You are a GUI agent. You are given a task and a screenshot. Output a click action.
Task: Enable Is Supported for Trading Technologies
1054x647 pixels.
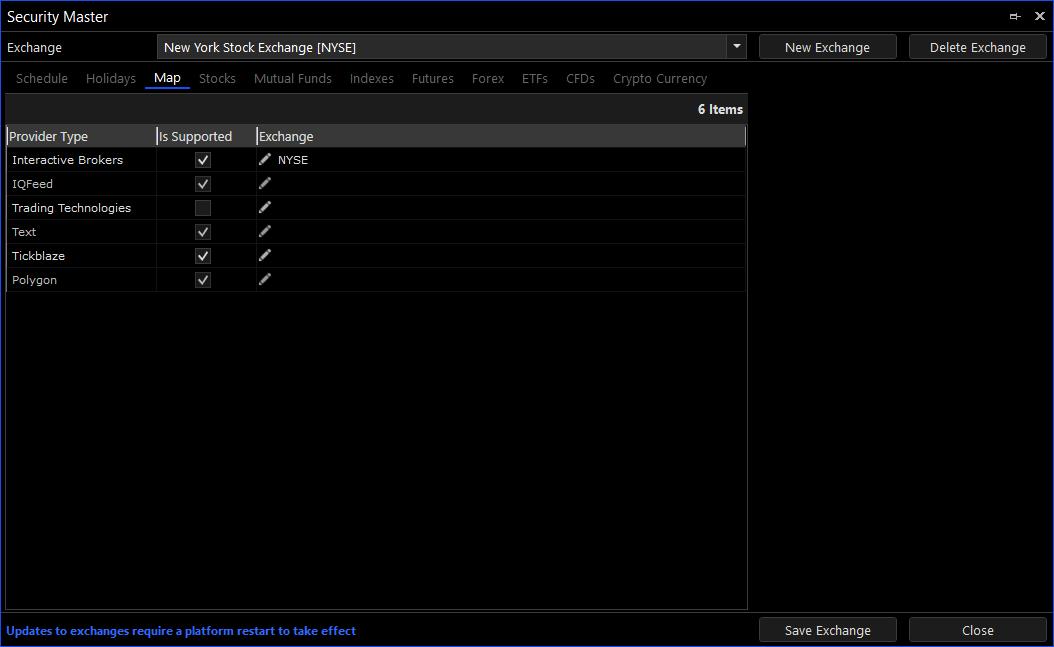[203, 208]
